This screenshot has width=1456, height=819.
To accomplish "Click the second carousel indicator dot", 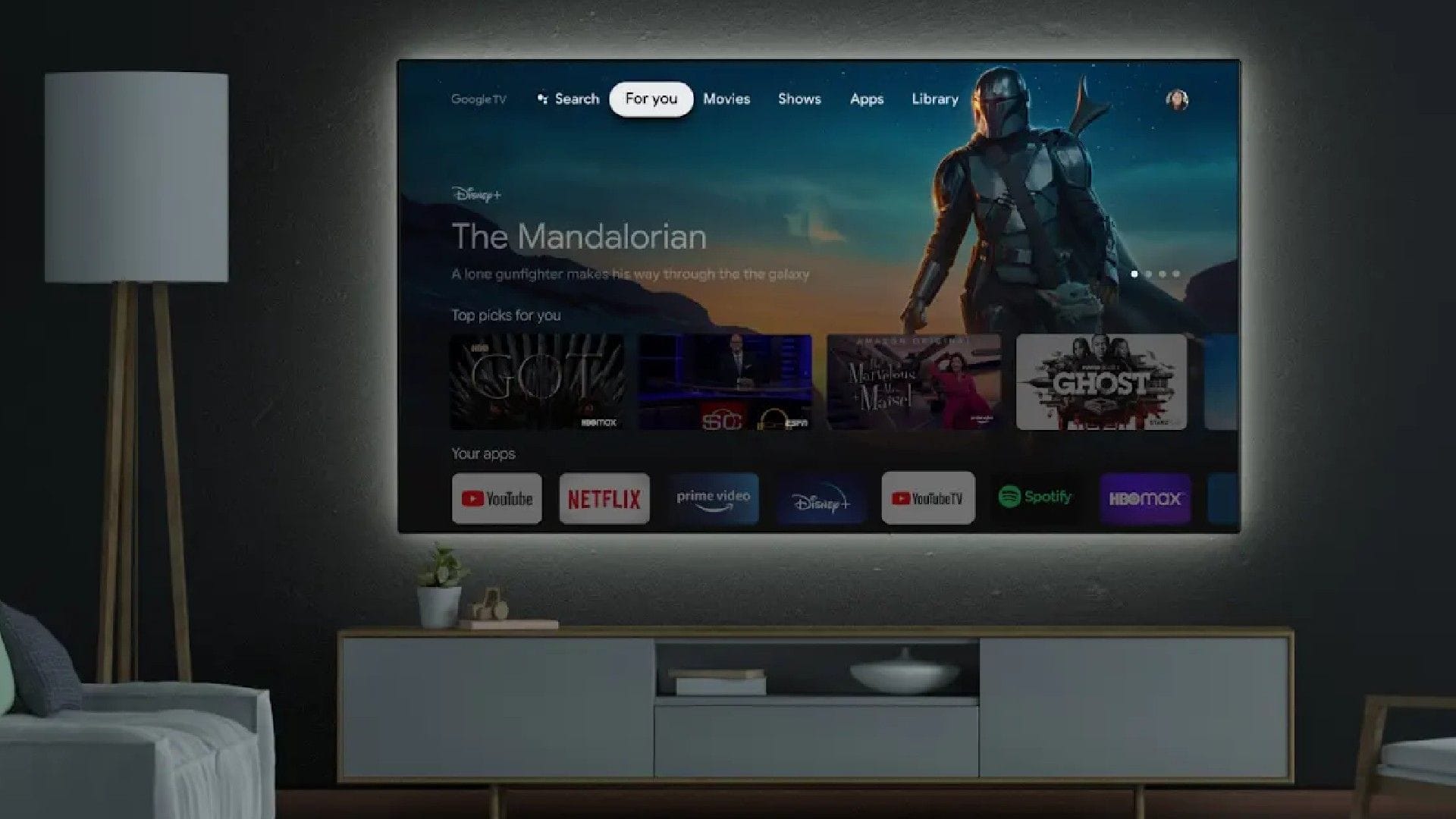I will 1149,273.
